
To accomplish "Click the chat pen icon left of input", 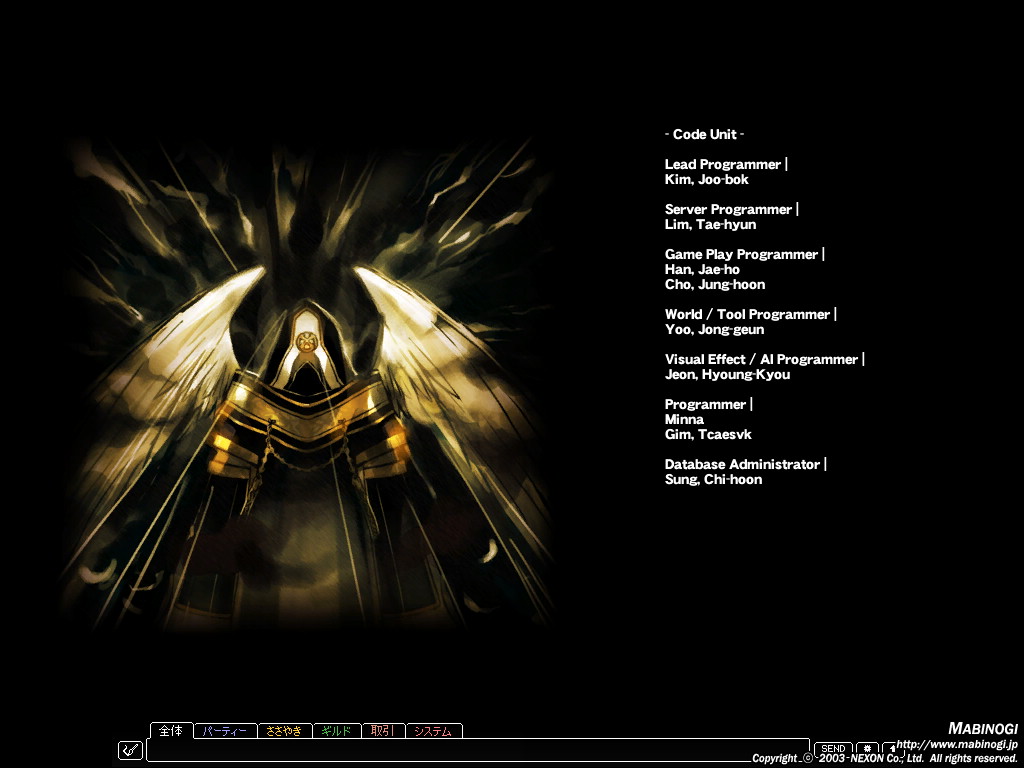I will coord(131,750).
